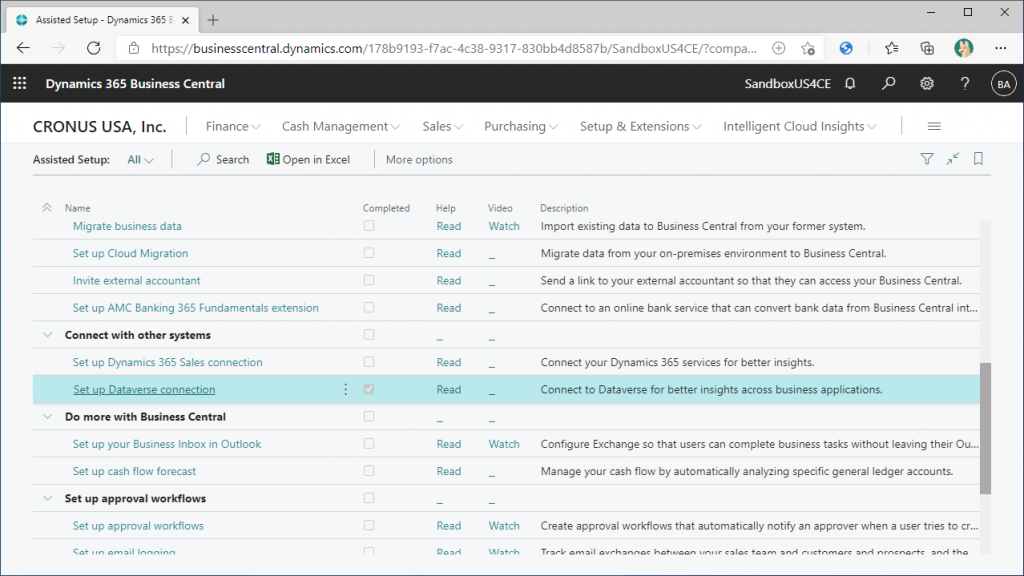Image resolution: width=1024 pixels, height=576 pixels.
Task: Collapse the Connect with other systems group
Action: [x=48, y=335]
